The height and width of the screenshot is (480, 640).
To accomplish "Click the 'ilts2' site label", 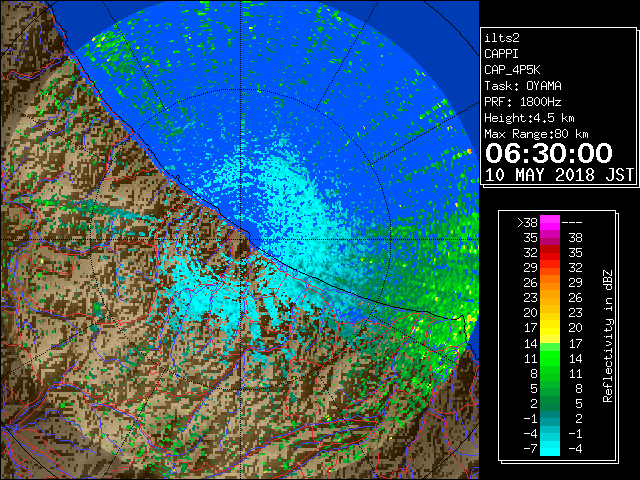I will (502, 38).
